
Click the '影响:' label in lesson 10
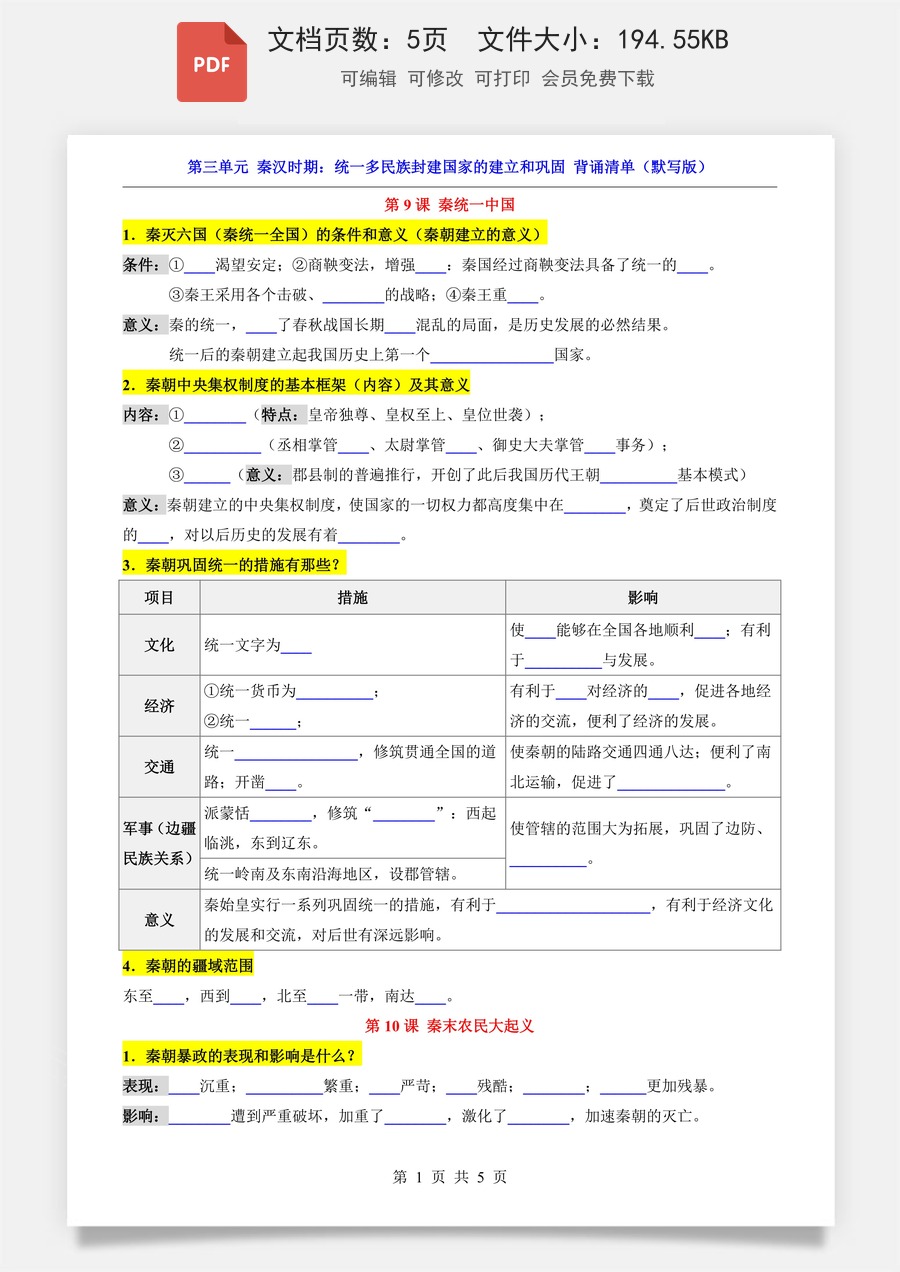point(144,1116)
